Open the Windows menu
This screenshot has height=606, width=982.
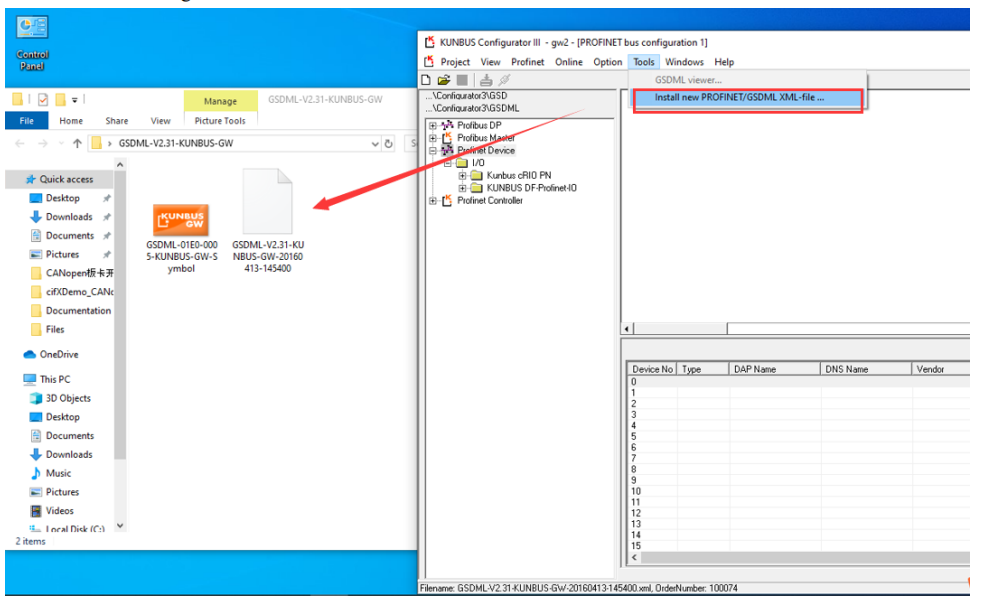coord(685,62)
